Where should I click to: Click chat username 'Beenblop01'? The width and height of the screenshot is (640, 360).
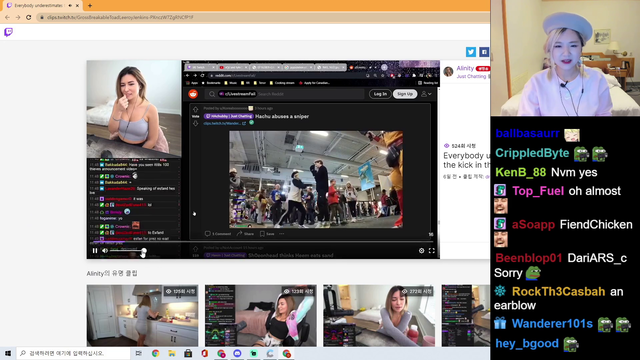point(529,258)
